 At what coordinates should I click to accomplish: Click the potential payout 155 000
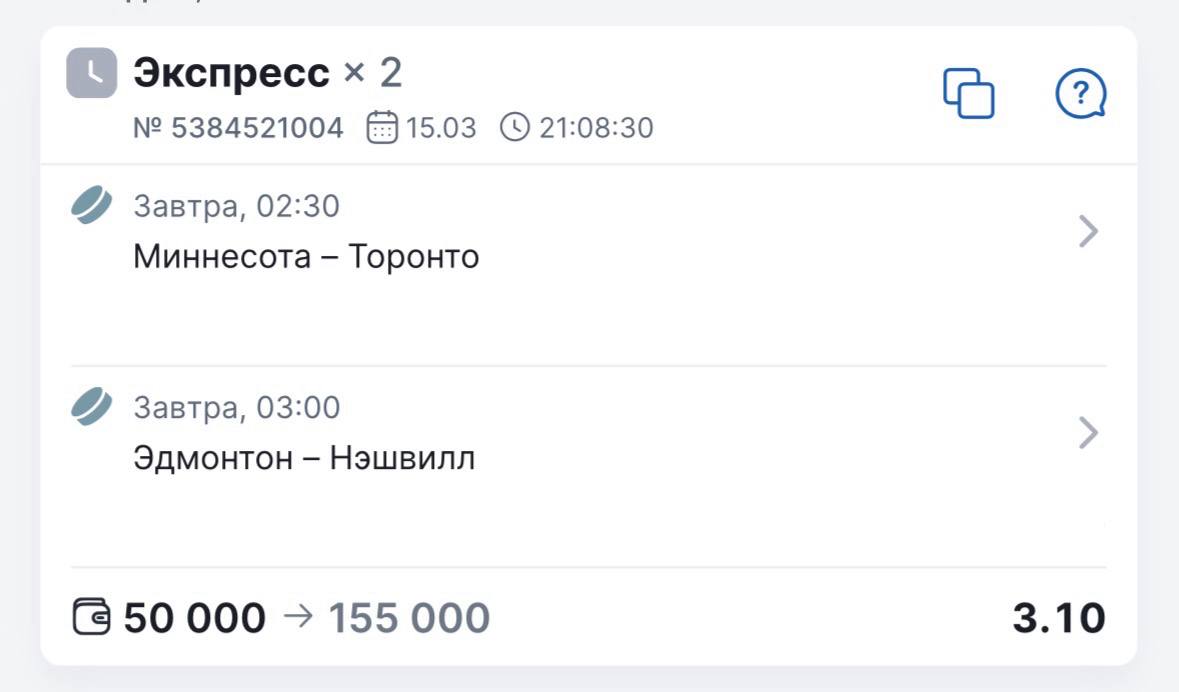(409, 618)
